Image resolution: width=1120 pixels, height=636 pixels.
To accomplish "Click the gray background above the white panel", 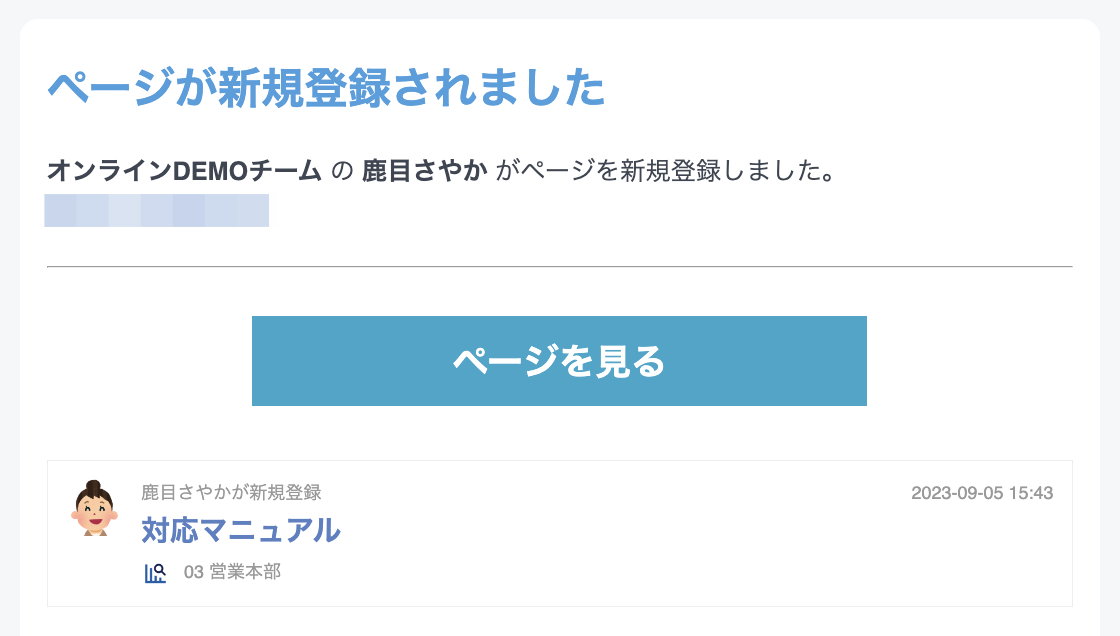I will click(560, 9).
